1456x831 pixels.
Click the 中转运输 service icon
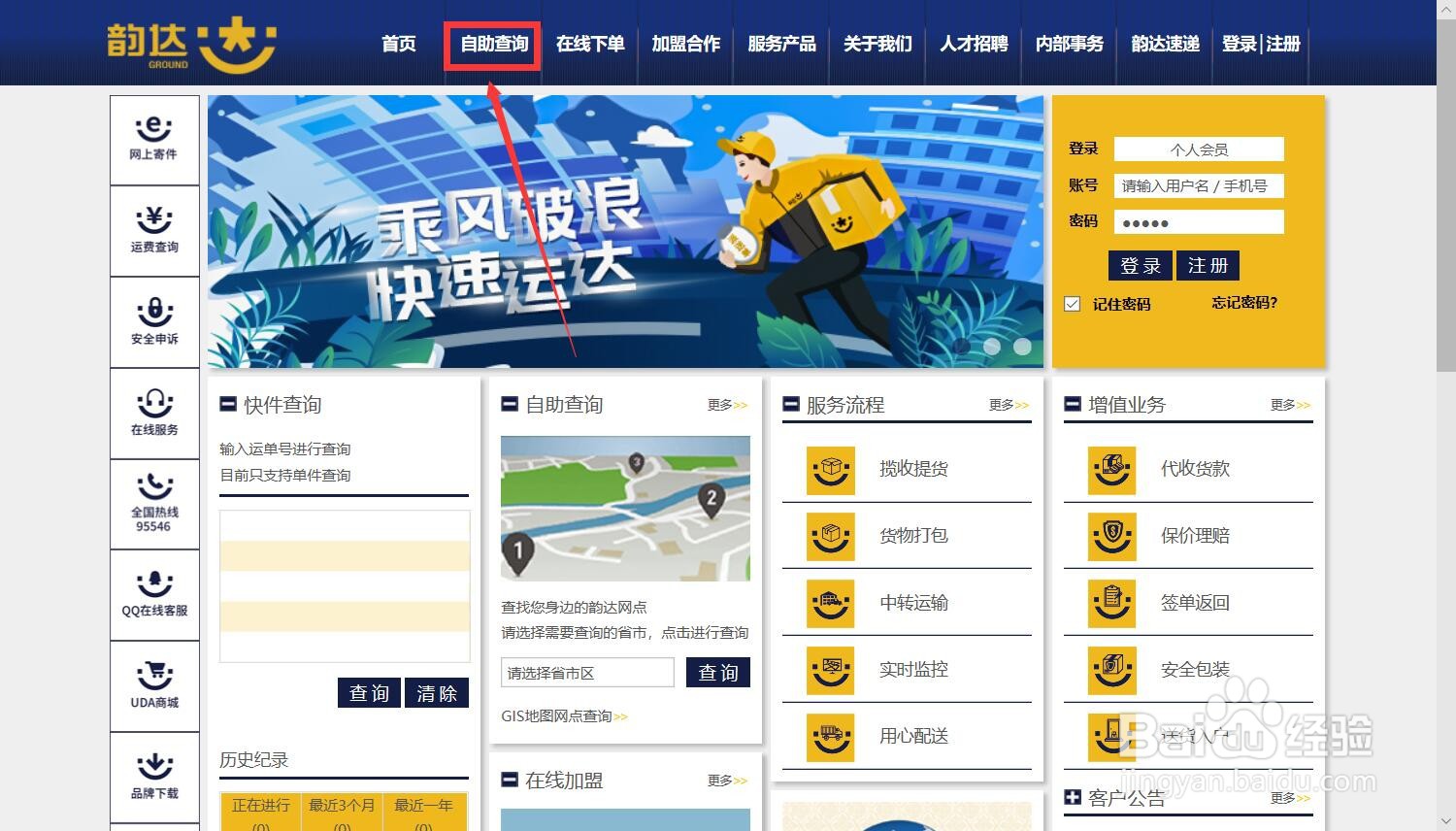coord(831,604)
